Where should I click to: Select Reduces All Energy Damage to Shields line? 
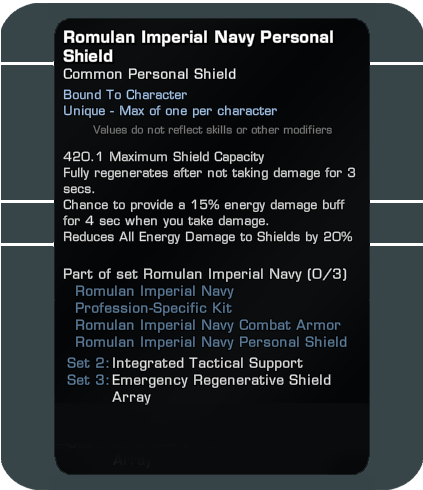[208, 237]
